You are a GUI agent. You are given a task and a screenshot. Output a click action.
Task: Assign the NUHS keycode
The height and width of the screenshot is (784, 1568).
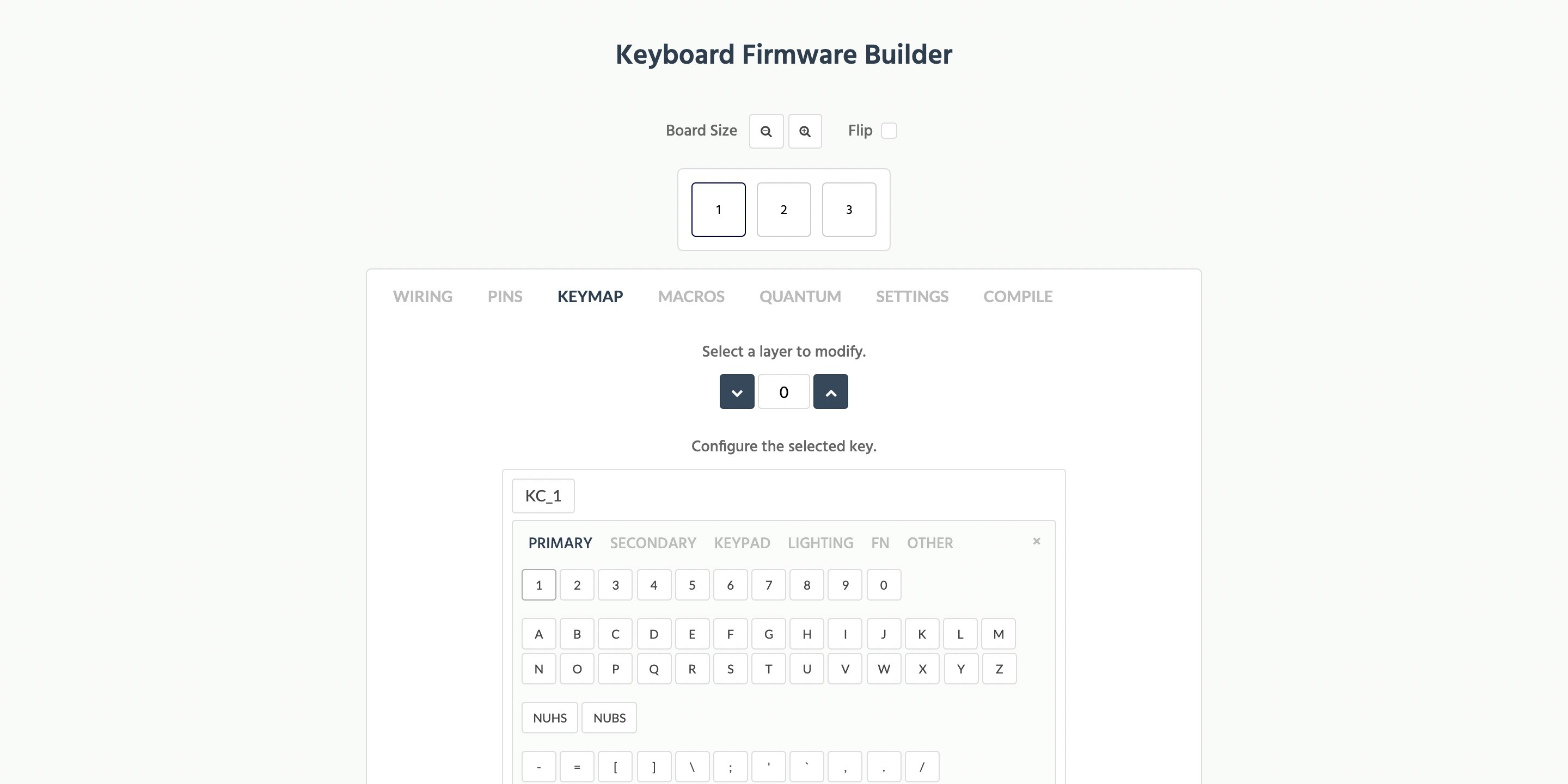coord(549,717)
